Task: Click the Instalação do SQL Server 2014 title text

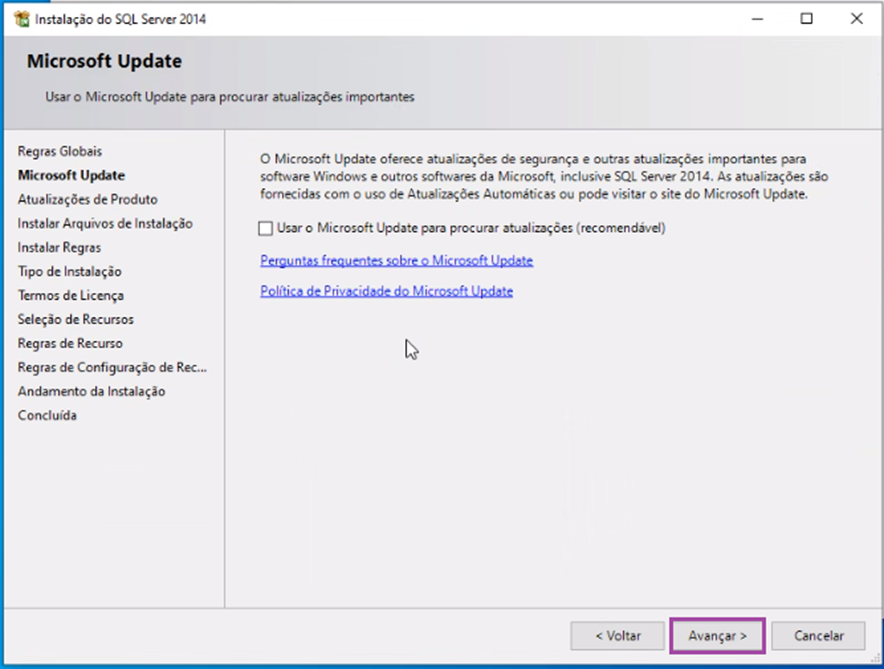Action: tap(120, 19)
